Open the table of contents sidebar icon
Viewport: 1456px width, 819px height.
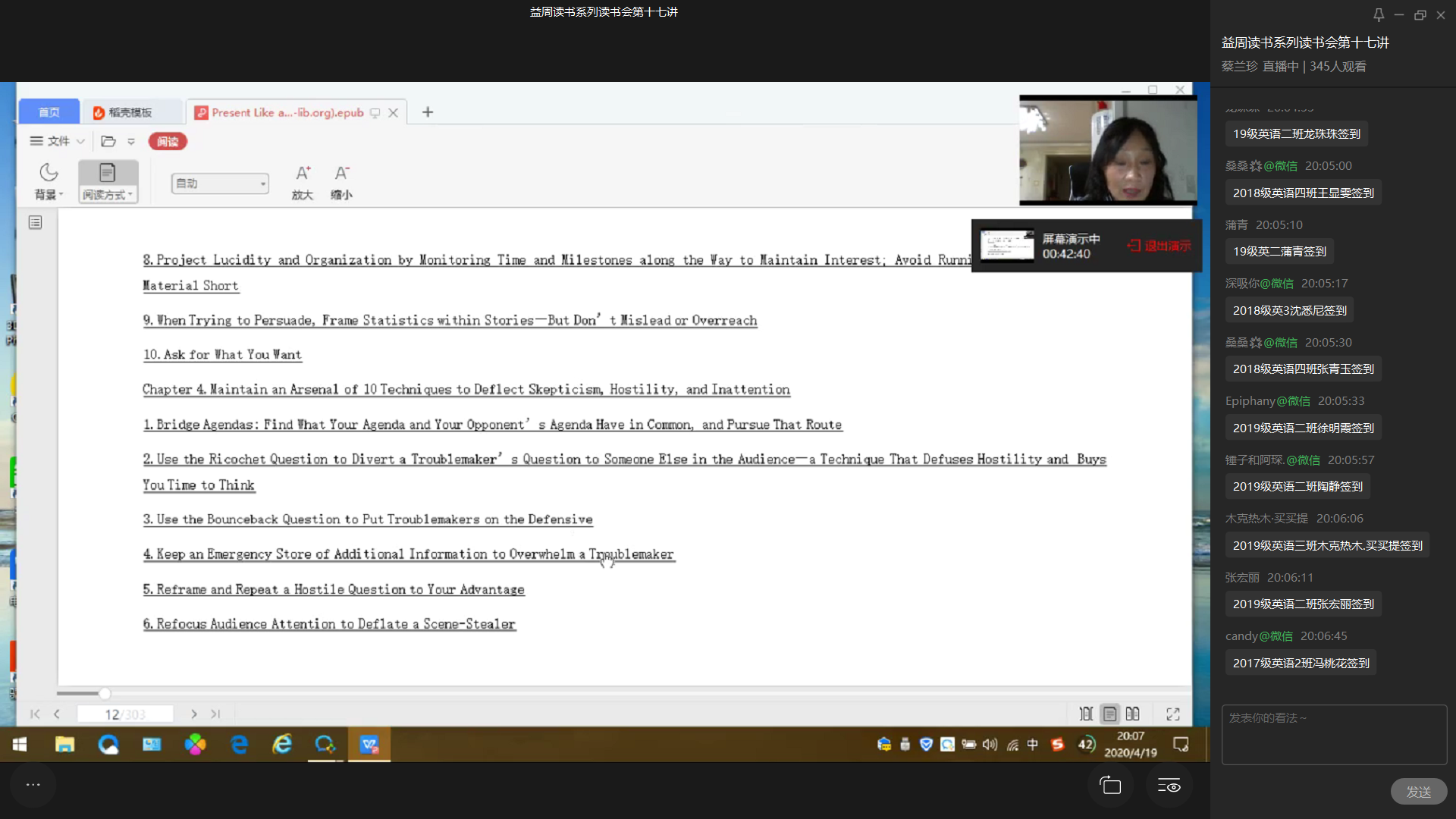point(35,222)
